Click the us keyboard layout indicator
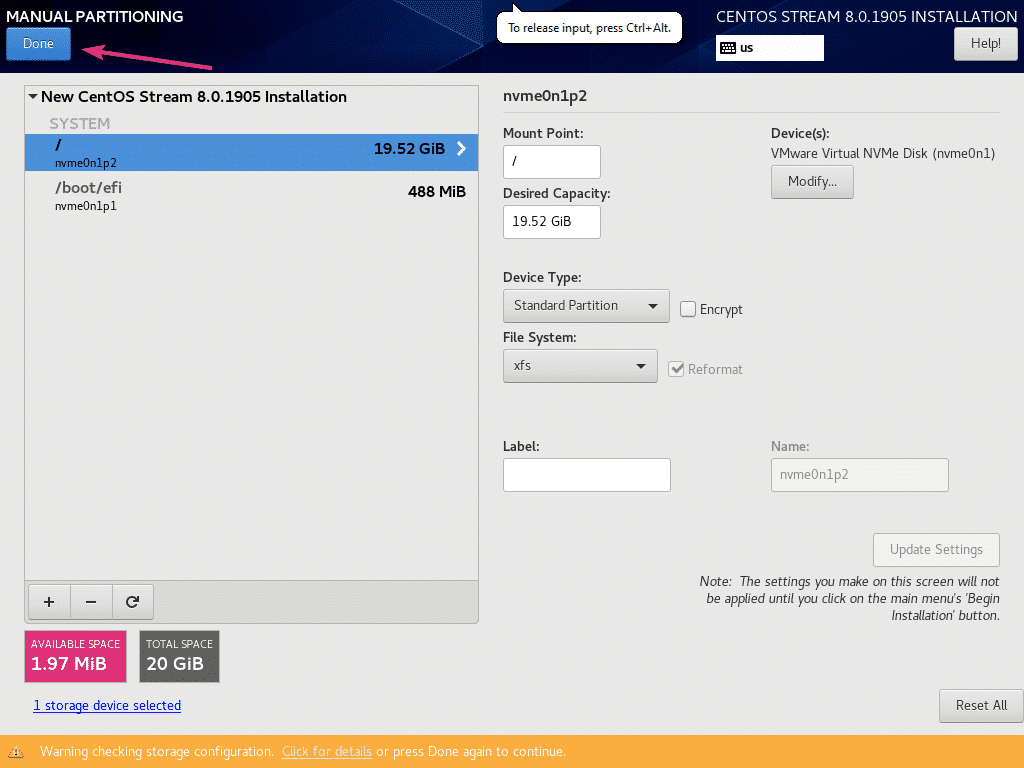Image resolution: width=1024 pixels, height=768 pixels. [769, 48]
